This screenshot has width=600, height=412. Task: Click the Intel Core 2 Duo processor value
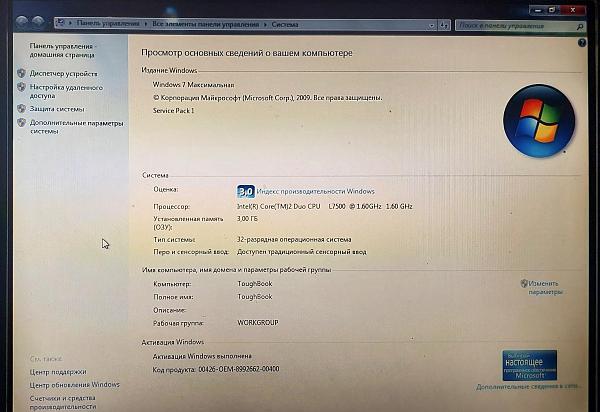(x=324, y=206)
